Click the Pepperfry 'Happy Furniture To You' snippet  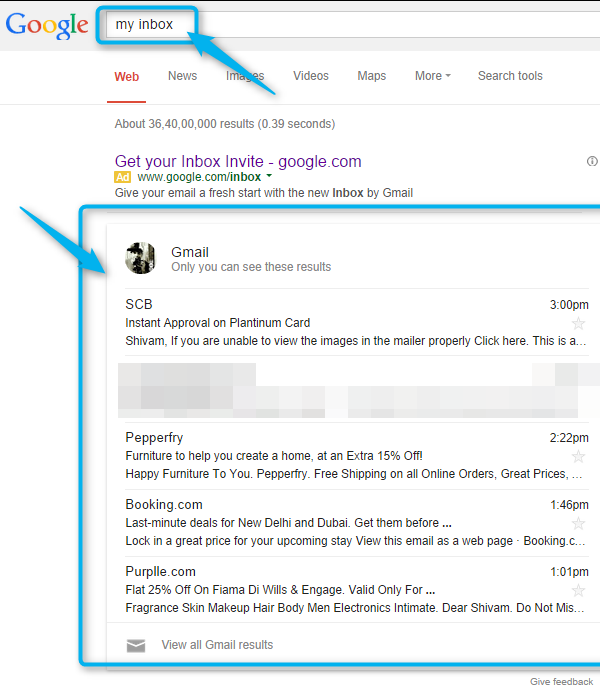point(354,474)
